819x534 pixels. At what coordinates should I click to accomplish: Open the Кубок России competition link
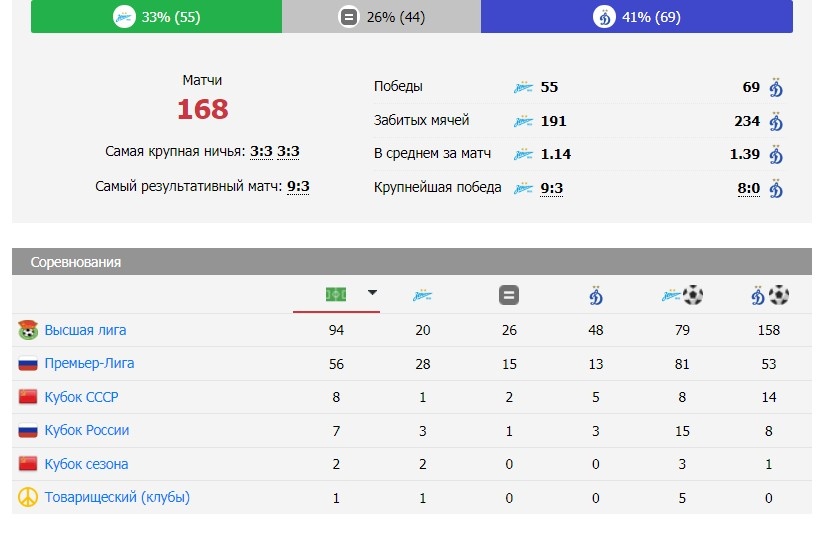[87, 431]
